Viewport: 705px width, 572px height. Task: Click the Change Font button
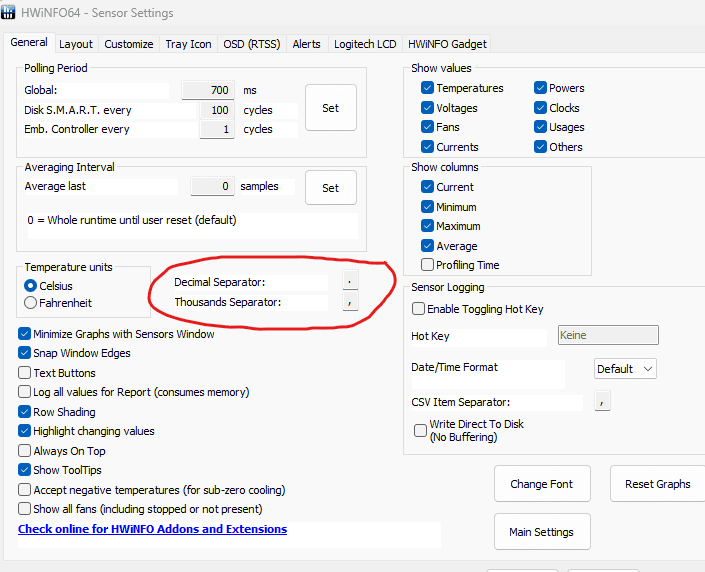pos(542,484)
